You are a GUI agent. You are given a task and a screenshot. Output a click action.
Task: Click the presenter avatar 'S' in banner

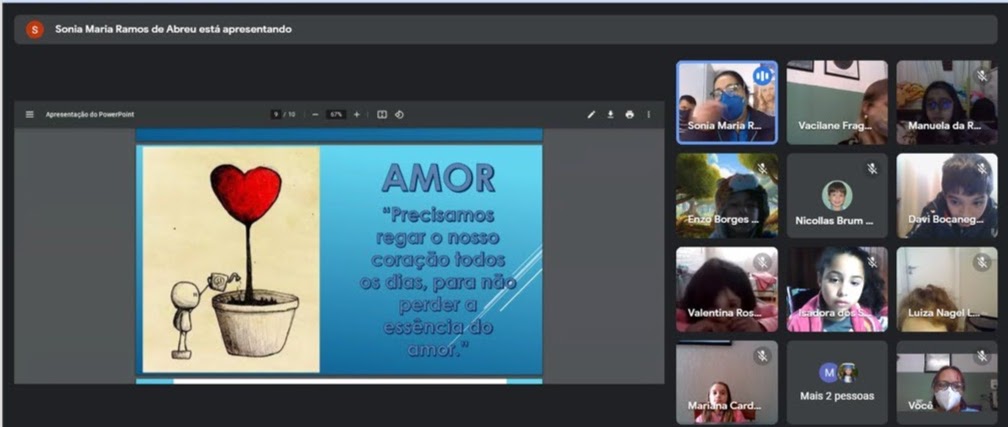[34, 29]
